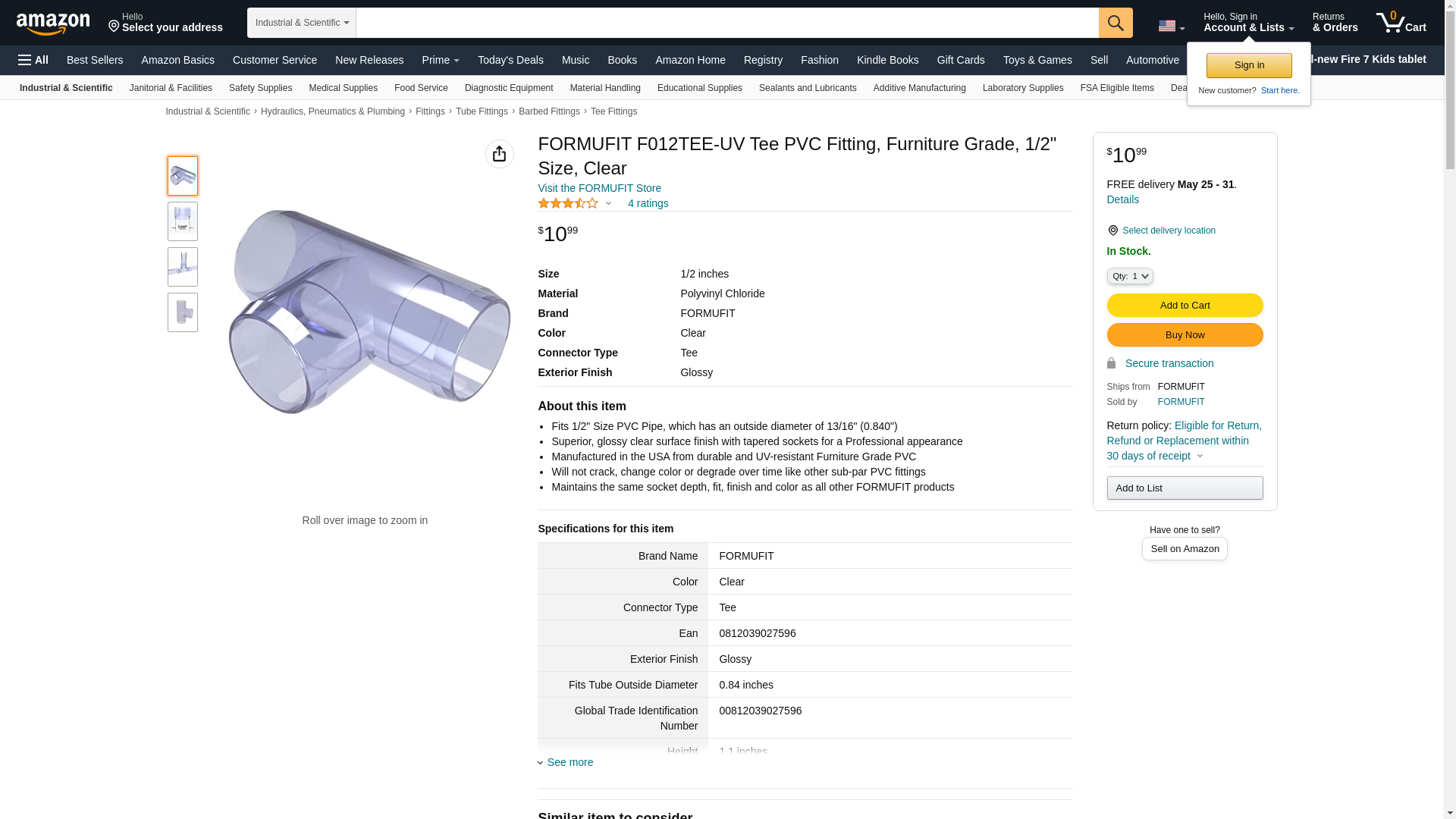
Task: Click the search magnifier button
Action: click(x=1115, y=23)
